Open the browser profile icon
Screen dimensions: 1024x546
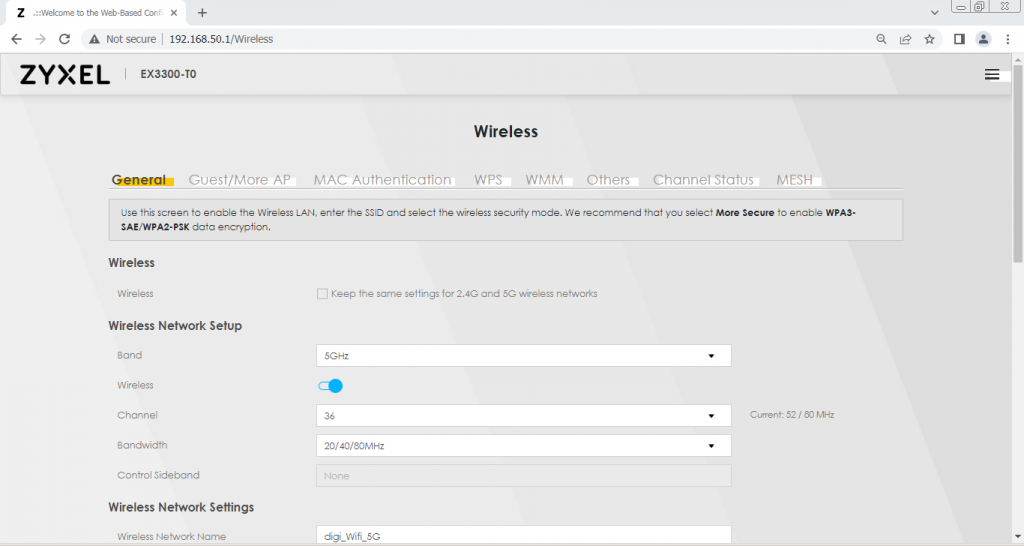point(983,39)
